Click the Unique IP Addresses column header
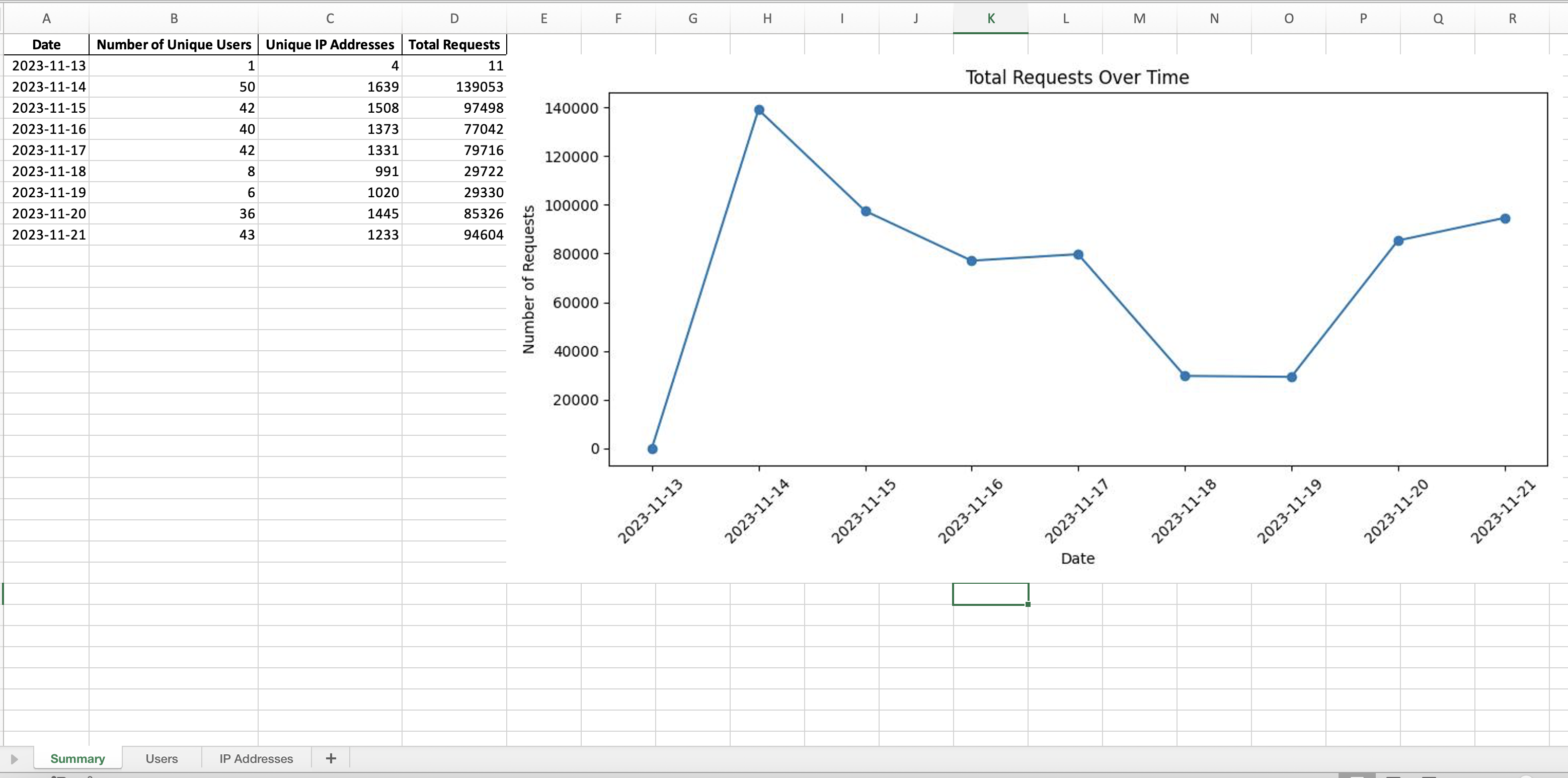This screenshot has height=778, width=1568. point(330,44)
